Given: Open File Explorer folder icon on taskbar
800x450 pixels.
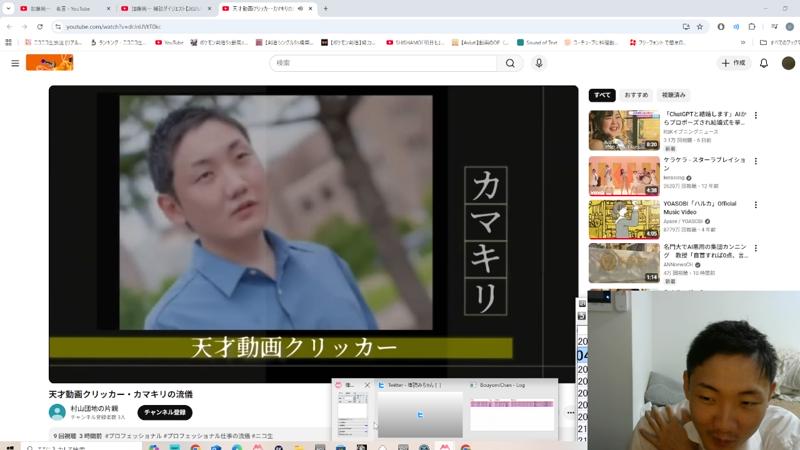Looking at the screenshot, I should pyautogui.click(x=299, y=447).
